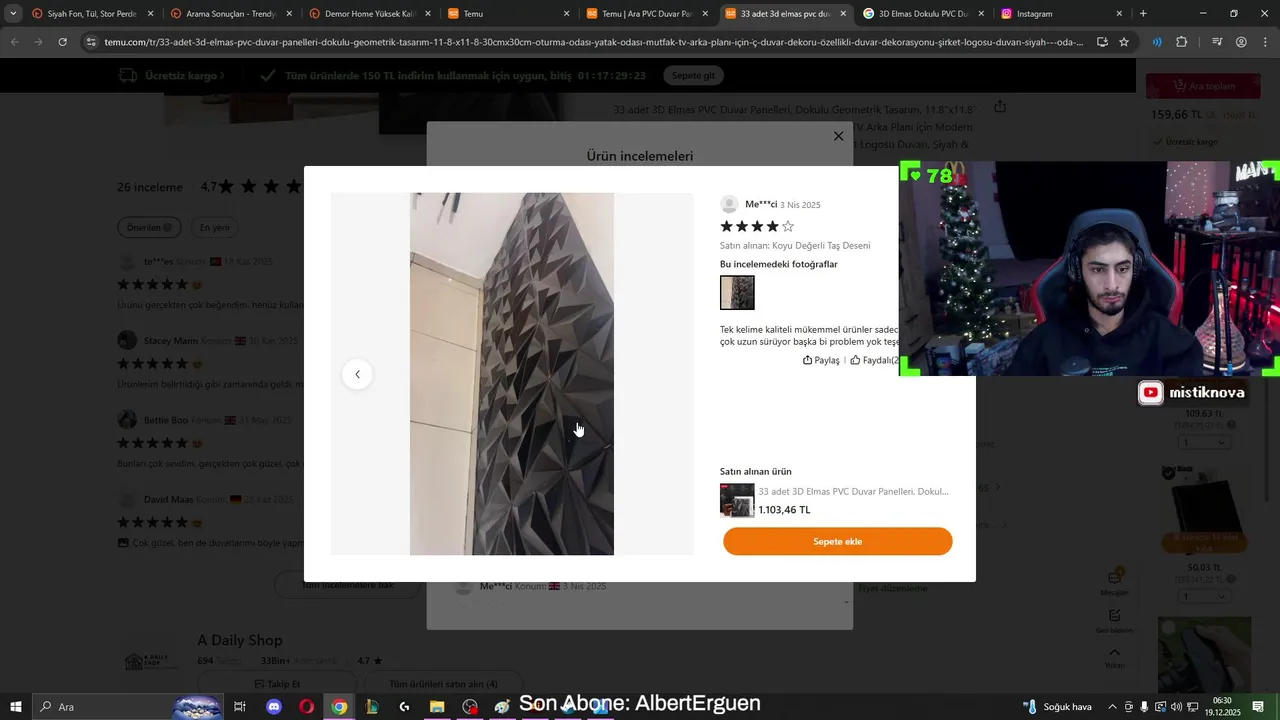Switch to the tab titled only Temu
Screen dimensions: 1280x720
508,14
